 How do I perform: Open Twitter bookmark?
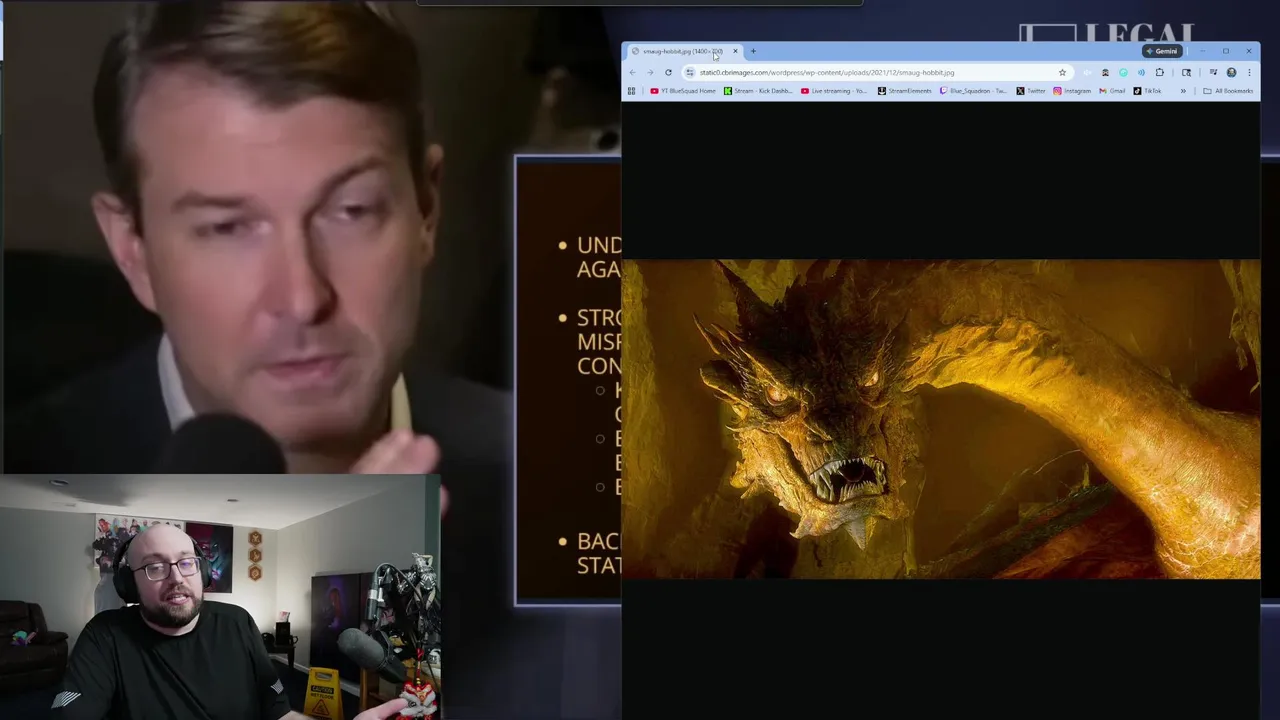pyautogui.click(x=1031, y=91)
